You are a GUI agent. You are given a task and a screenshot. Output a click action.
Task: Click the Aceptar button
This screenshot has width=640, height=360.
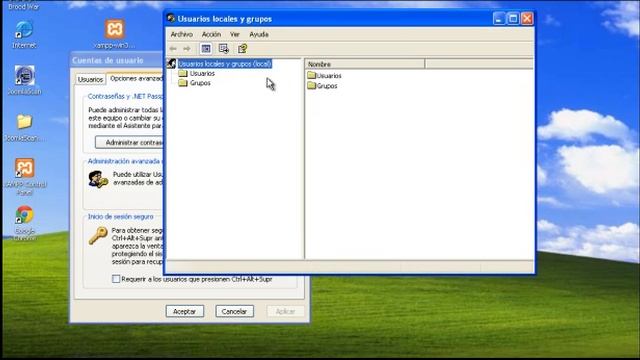click(184, 311)
